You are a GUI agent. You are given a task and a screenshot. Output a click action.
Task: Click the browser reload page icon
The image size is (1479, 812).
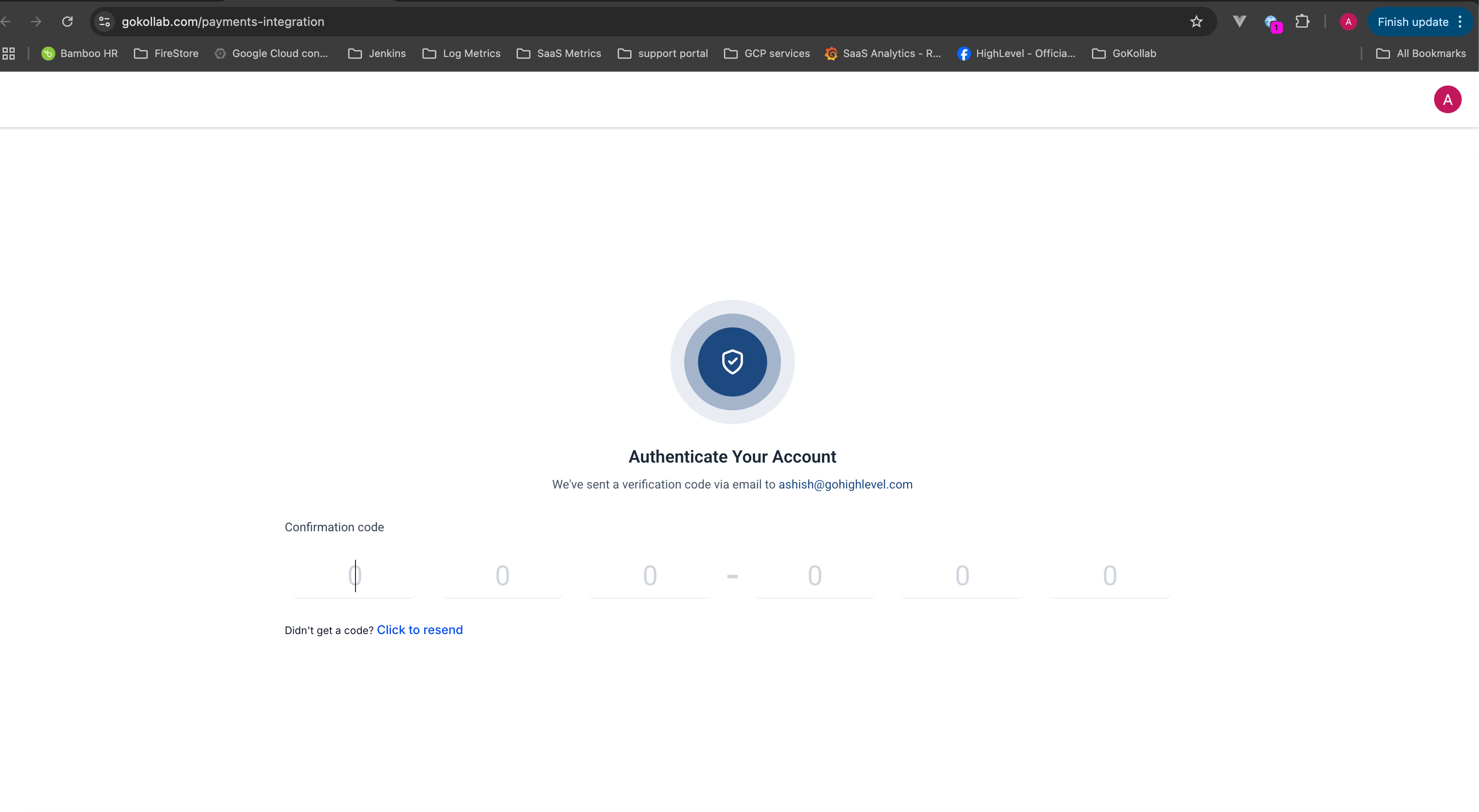(67, 22)
